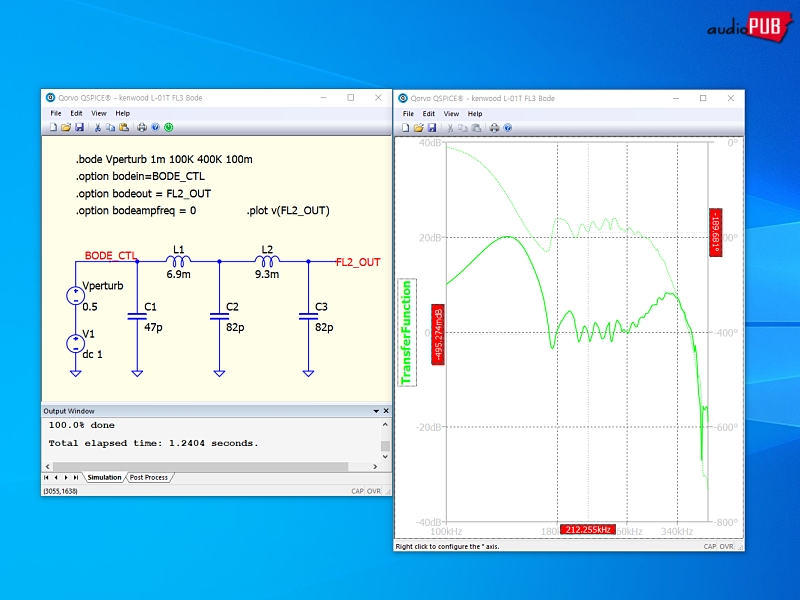
Task: Click the 9.3m inductance value
Action: point(267,274)
